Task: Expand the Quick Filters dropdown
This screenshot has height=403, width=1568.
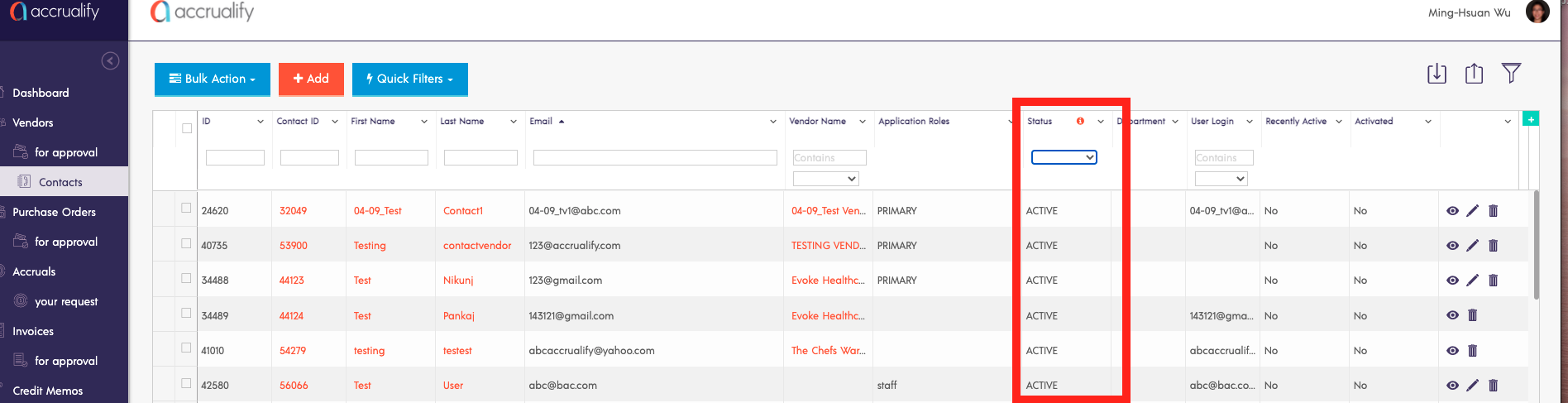Action: [409, 79]
